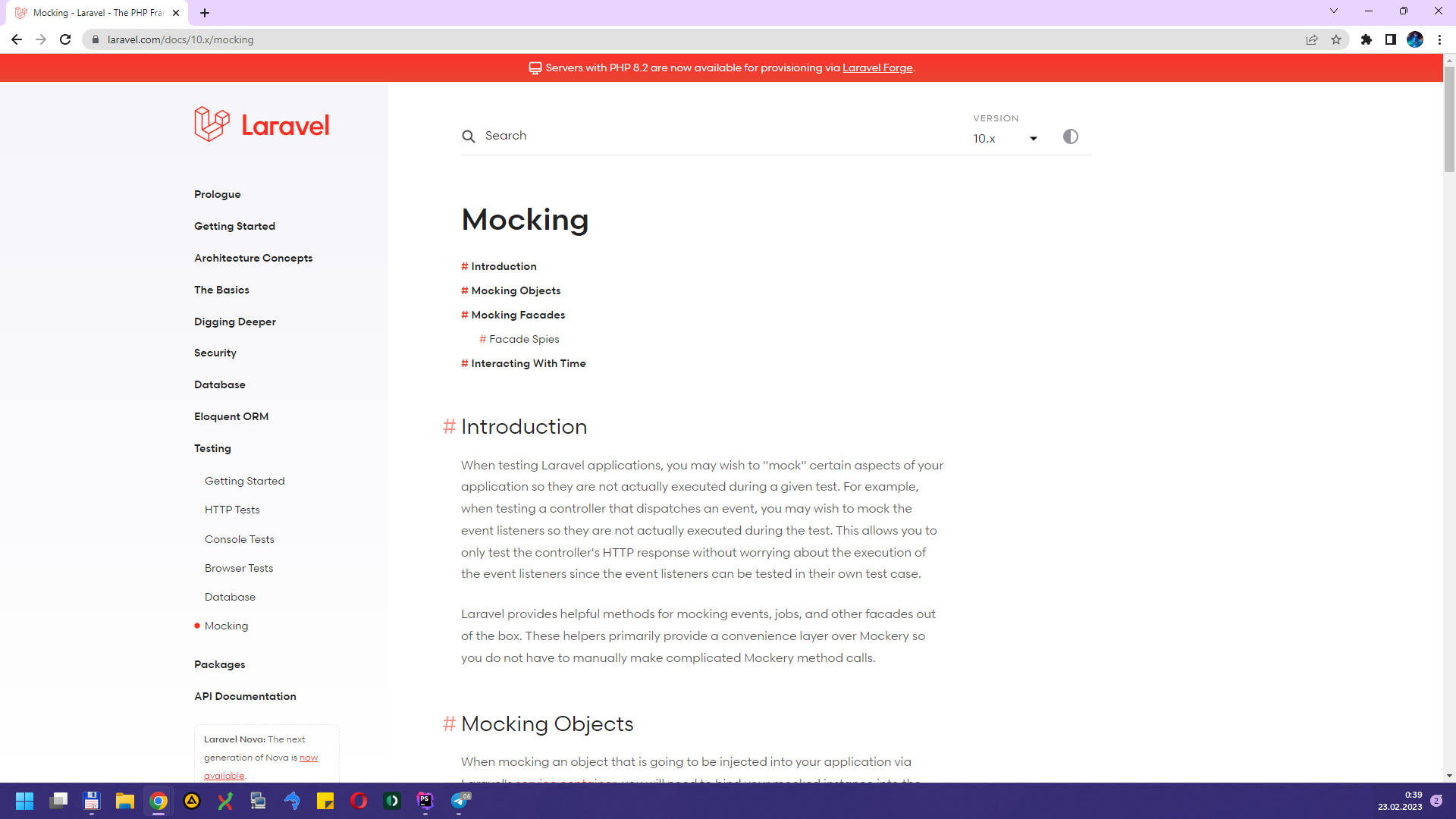This screenshot has height=819, width=1456.
Task: Click the search magnifier icon
Action: point(469,136)
